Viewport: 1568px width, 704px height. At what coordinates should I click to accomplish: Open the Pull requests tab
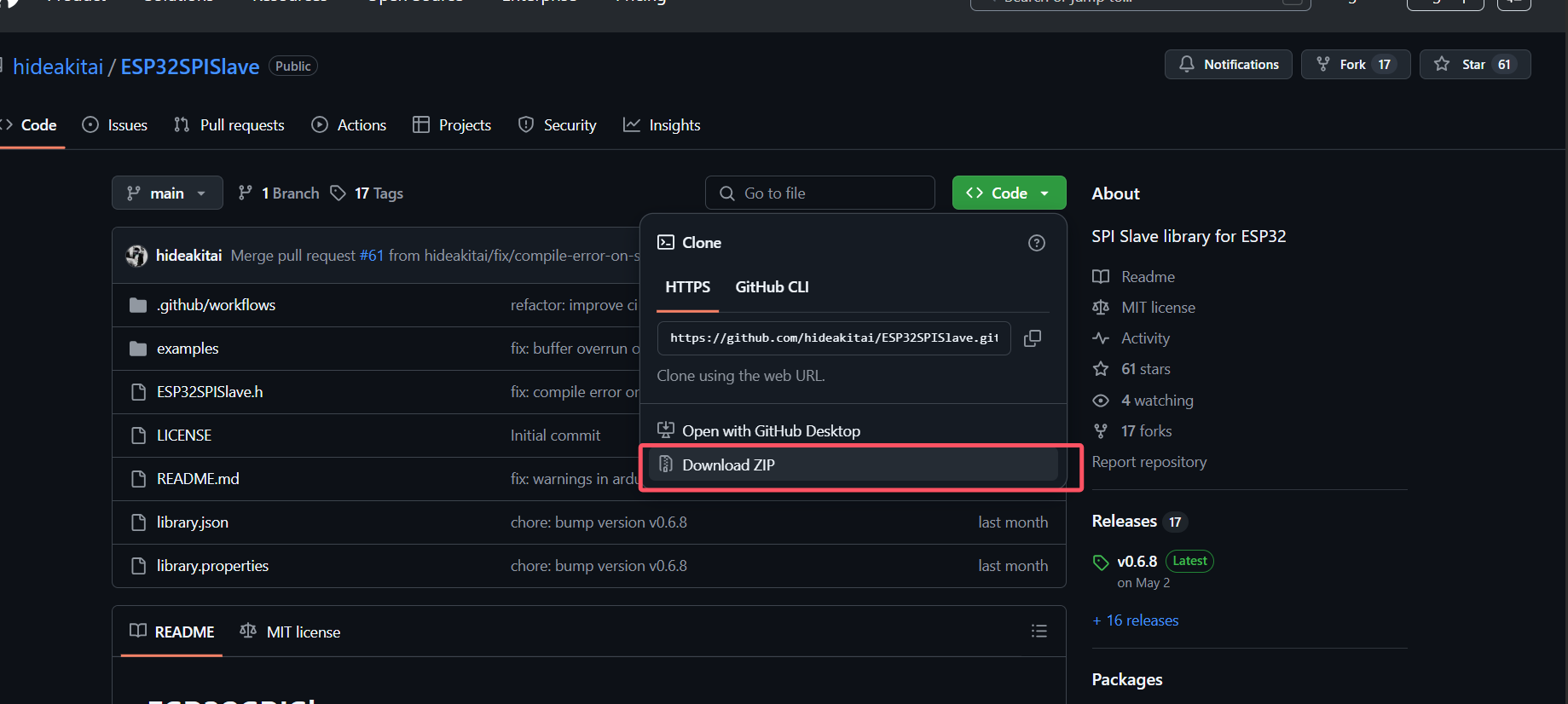coord(229,125)
